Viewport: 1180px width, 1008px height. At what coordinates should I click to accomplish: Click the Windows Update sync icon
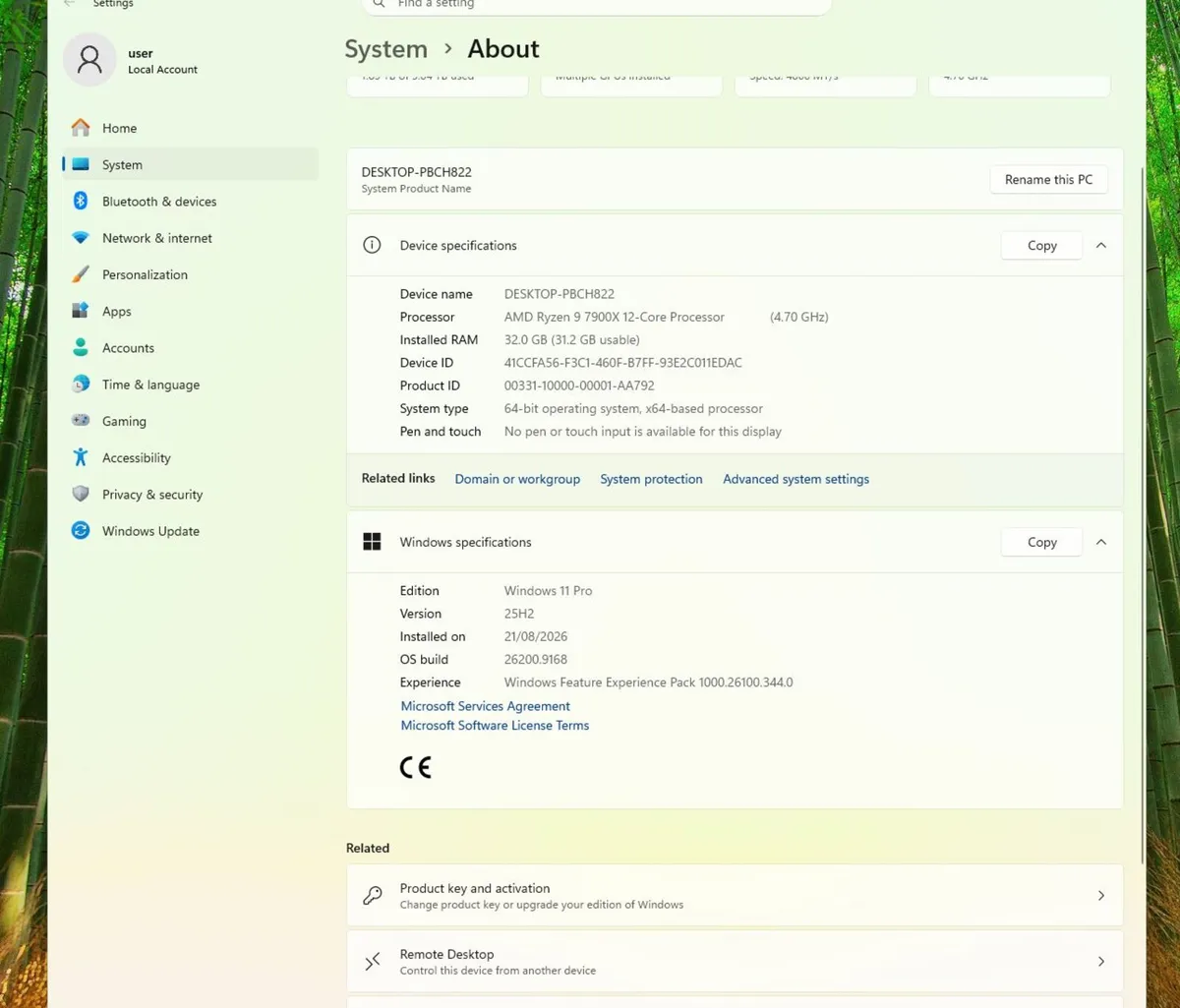click(x=81, y=531)
